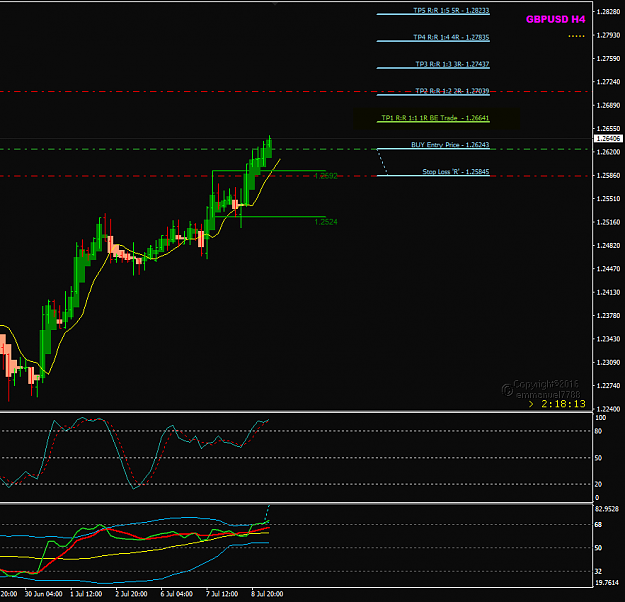Image resolution: width=625 pixels, height=602 pixels.
Task: Click the 19.7614 indicator scale value
Action: [607, 582]
